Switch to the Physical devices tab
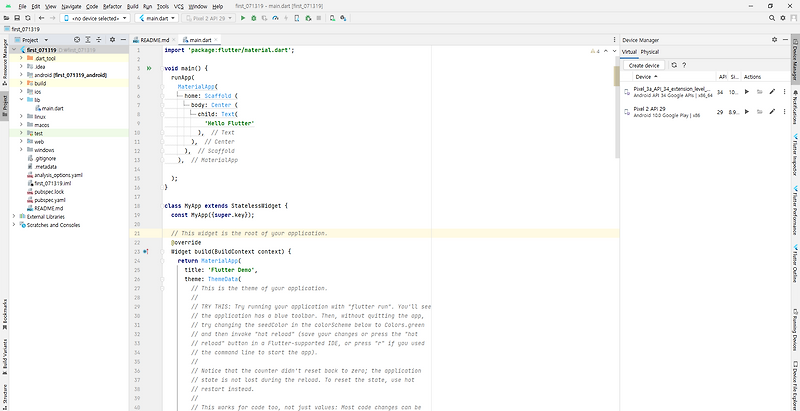The image size is (800, 411). (x=650, y=50)
